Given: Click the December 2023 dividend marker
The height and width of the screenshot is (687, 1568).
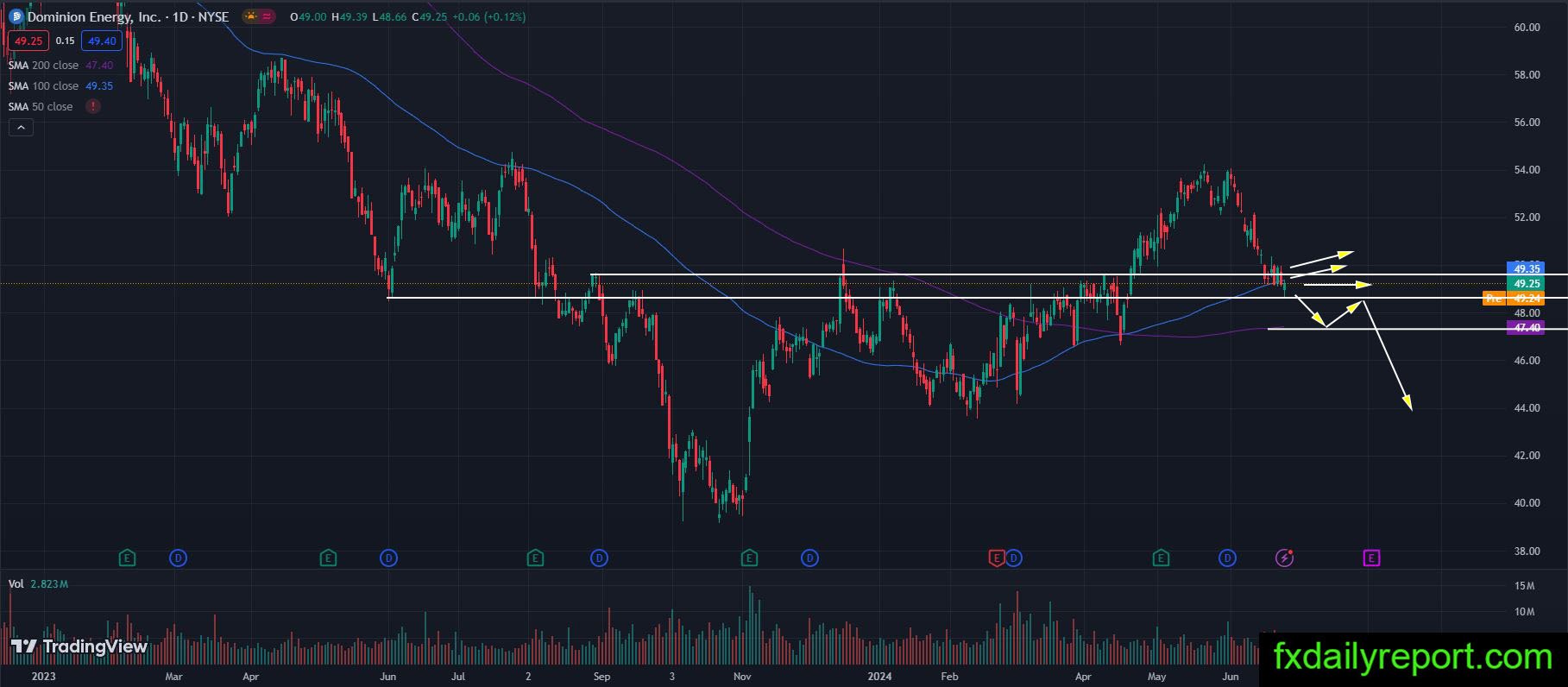Looking at the screenshot, I should 809,558.
